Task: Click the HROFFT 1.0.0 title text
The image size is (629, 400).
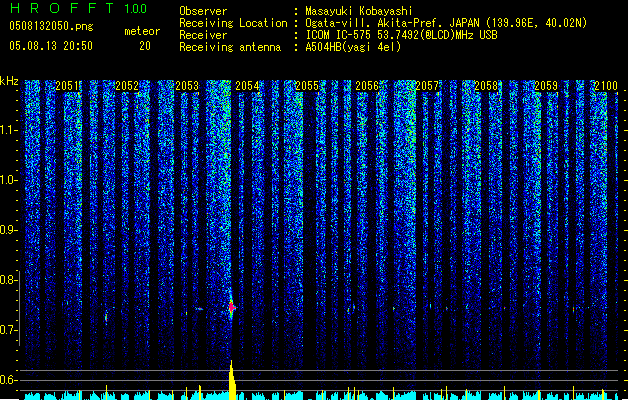Action: [79, 8]
